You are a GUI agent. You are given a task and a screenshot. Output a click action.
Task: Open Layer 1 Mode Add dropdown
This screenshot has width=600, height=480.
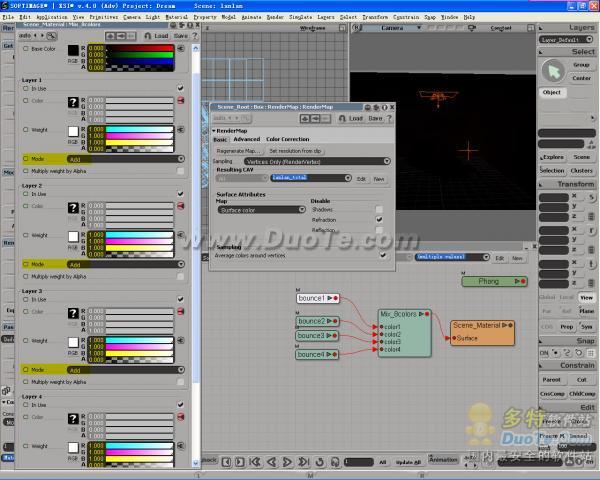pos(126,159)
